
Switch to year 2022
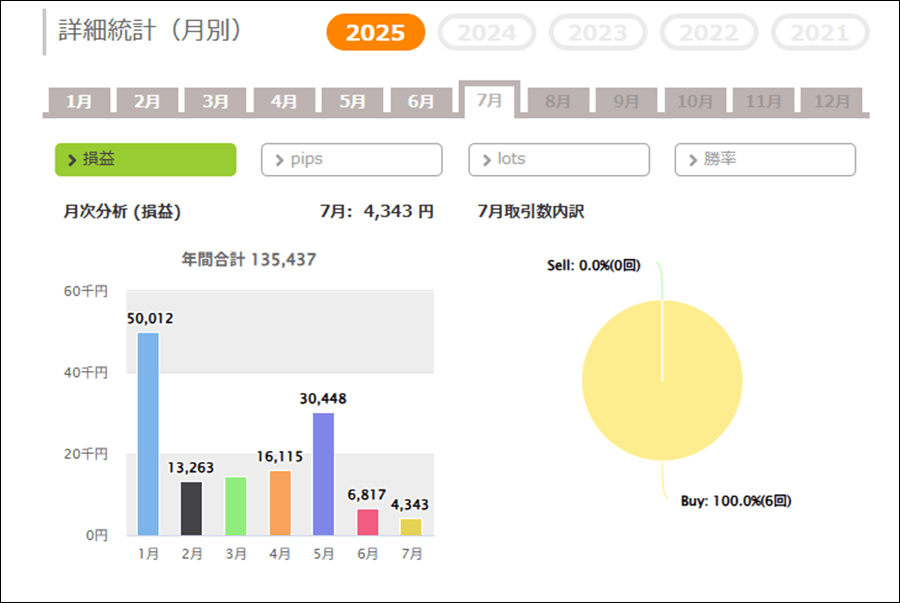709,33
